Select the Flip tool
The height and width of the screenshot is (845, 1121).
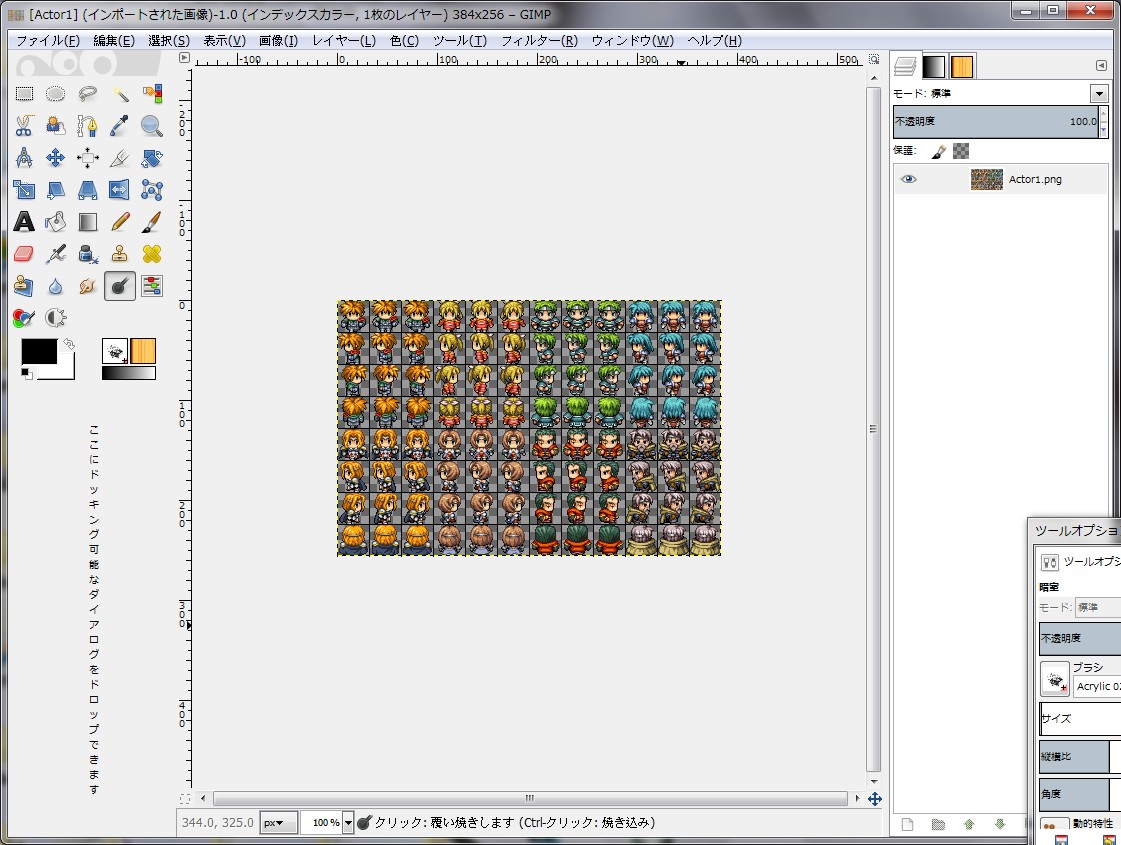coord(119,190)
